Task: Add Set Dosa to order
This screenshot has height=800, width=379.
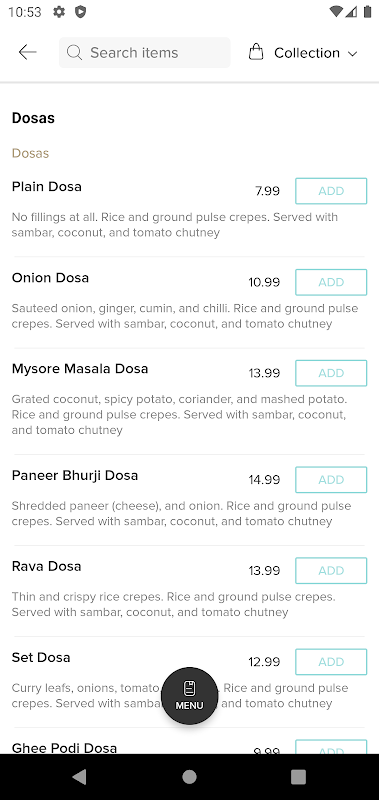Action: [331, 662]
